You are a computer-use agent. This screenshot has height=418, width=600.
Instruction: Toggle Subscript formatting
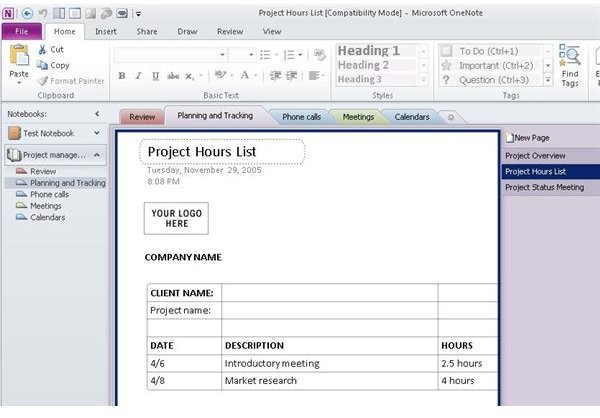pos(190,76)
